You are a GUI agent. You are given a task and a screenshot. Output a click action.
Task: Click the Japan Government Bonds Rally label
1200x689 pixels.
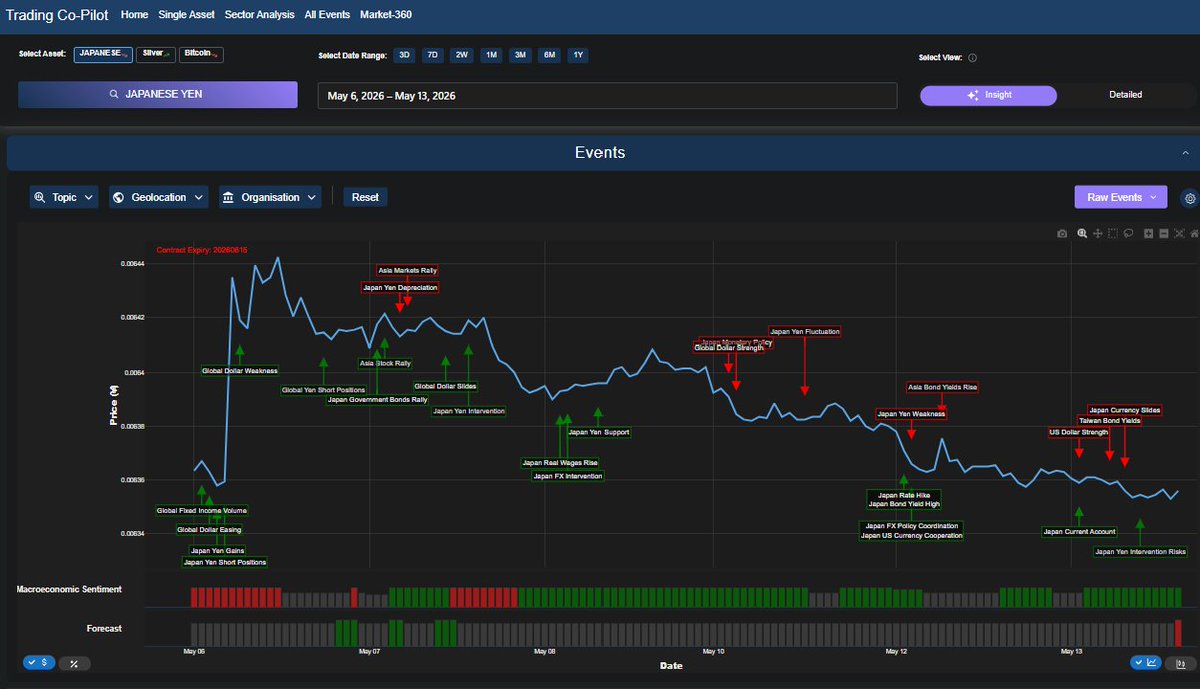click(x=378, y=400)
